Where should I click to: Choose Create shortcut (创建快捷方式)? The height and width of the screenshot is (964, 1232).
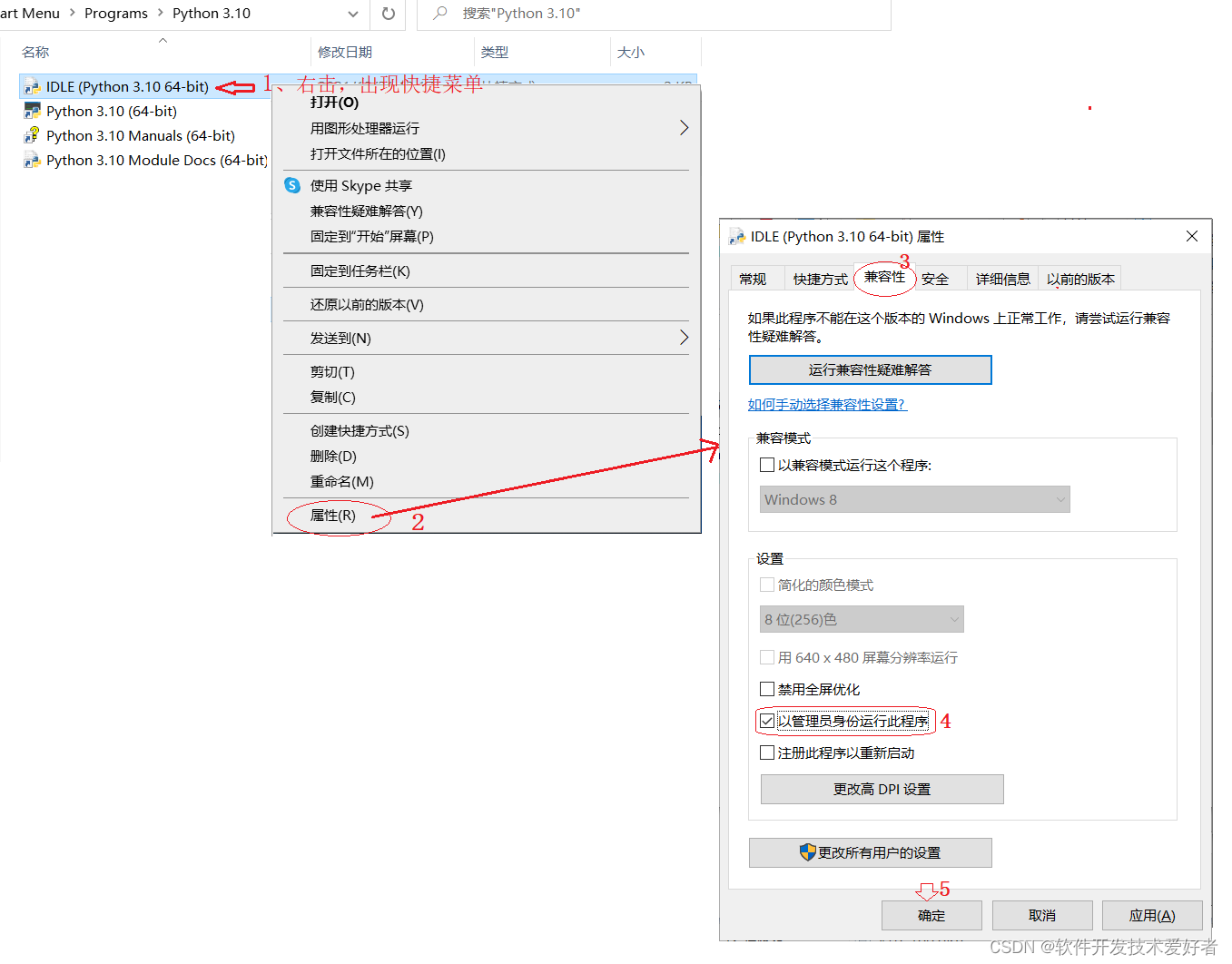point(360,430)
